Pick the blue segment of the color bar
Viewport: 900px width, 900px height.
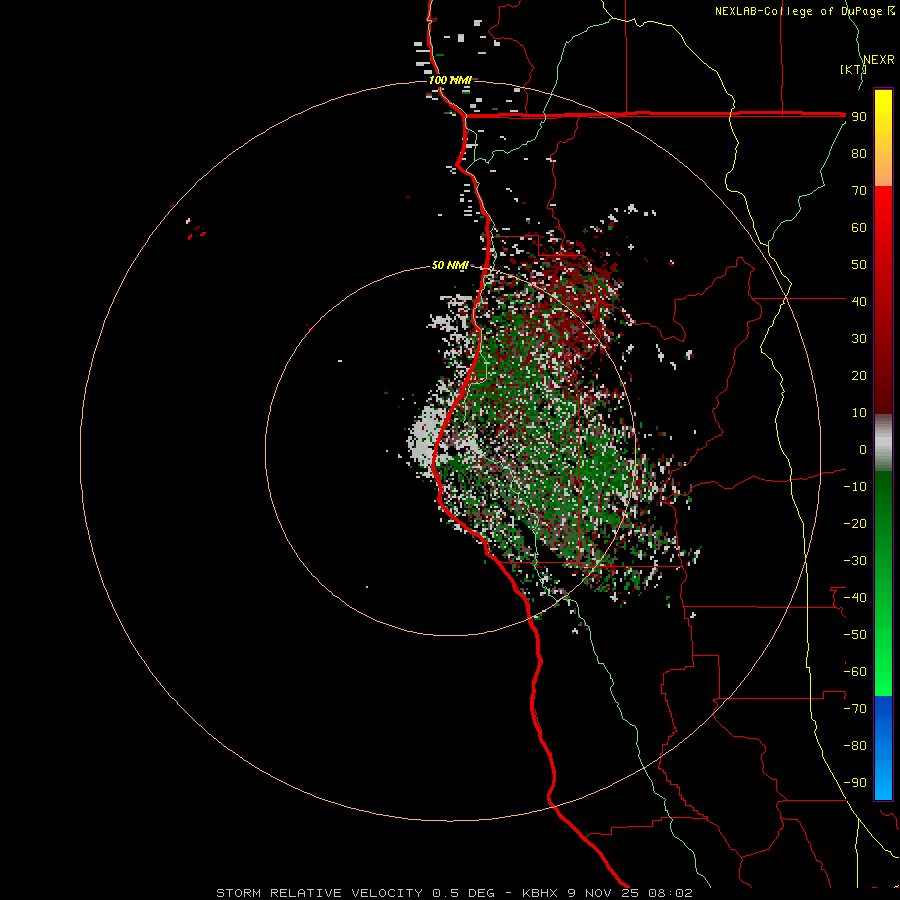(883, 747)
